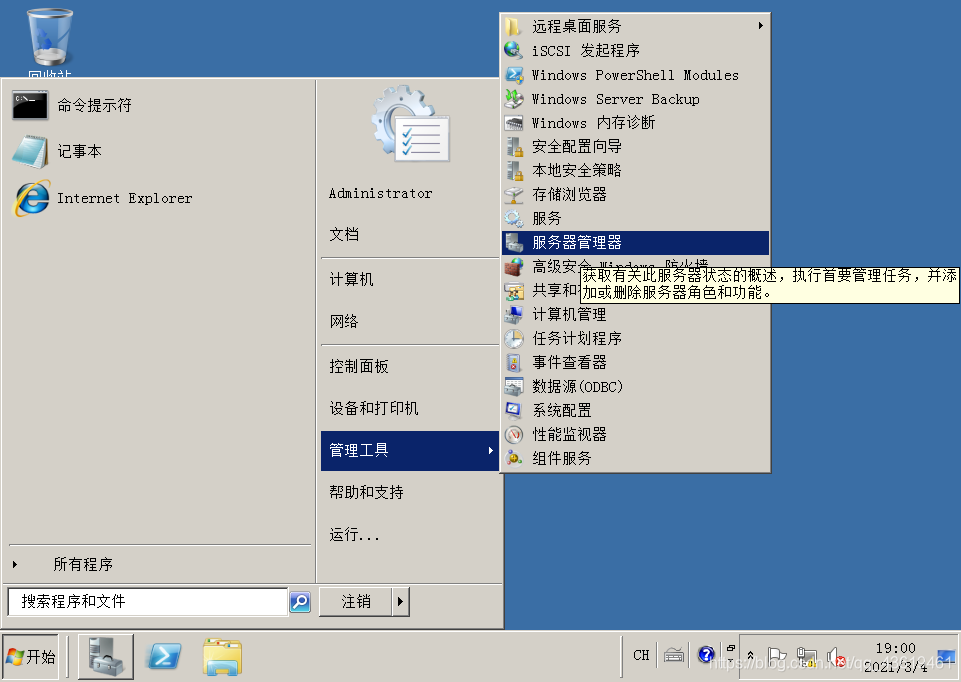Click the 任务计划程序 clock icon
This screenshot has width=961, height=682.
coord(514,338)
